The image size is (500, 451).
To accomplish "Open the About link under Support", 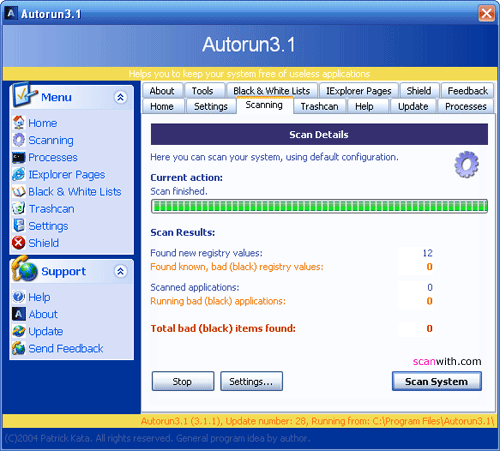I will coord(43,314).
